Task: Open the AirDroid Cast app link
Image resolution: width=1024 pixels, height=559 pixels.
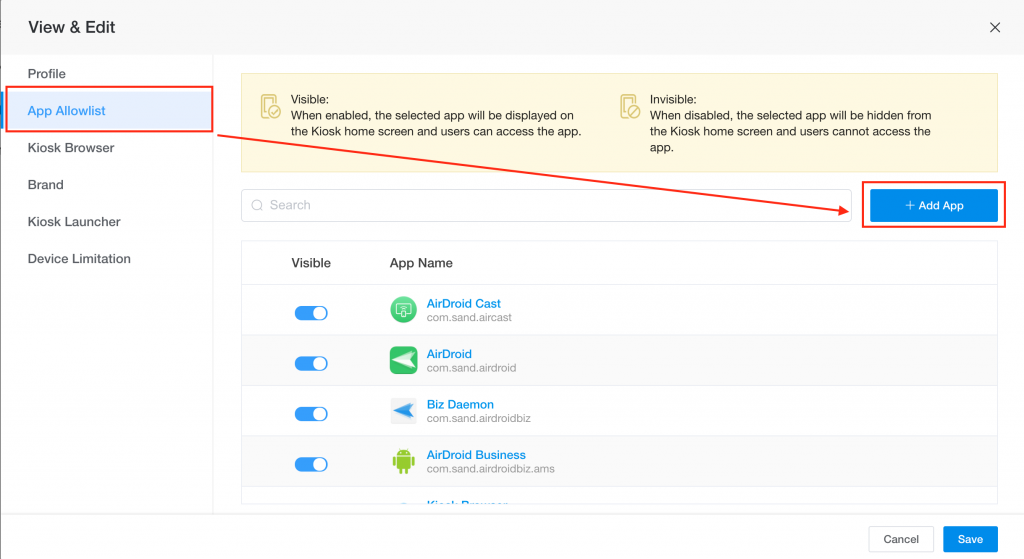Action: pyautogui.click(x=463, y=304)
